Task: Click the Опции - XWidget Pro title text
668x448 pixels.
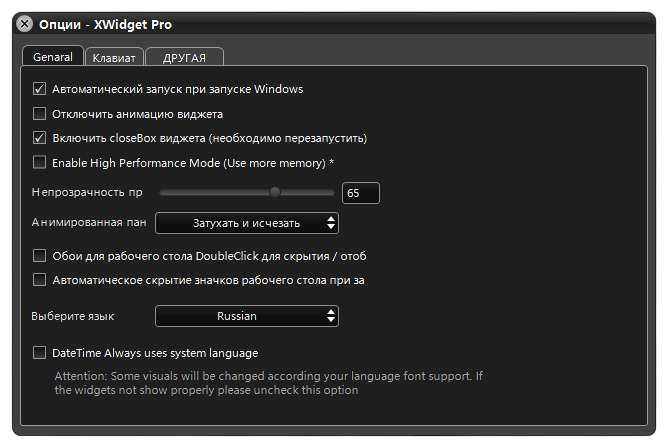Action: [105, 25]
